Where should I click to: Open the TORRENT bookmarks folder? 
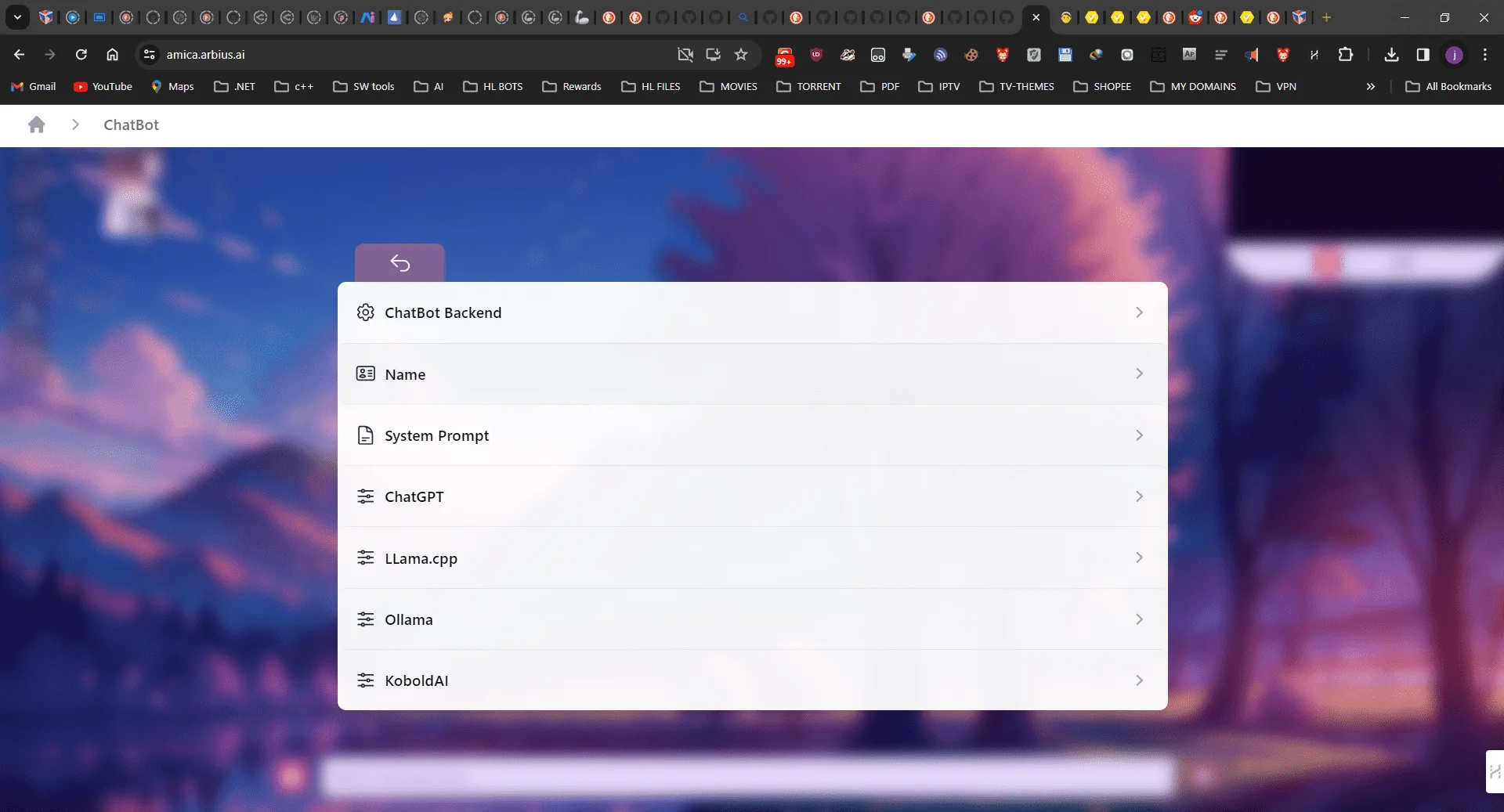[x=808, y=86]
